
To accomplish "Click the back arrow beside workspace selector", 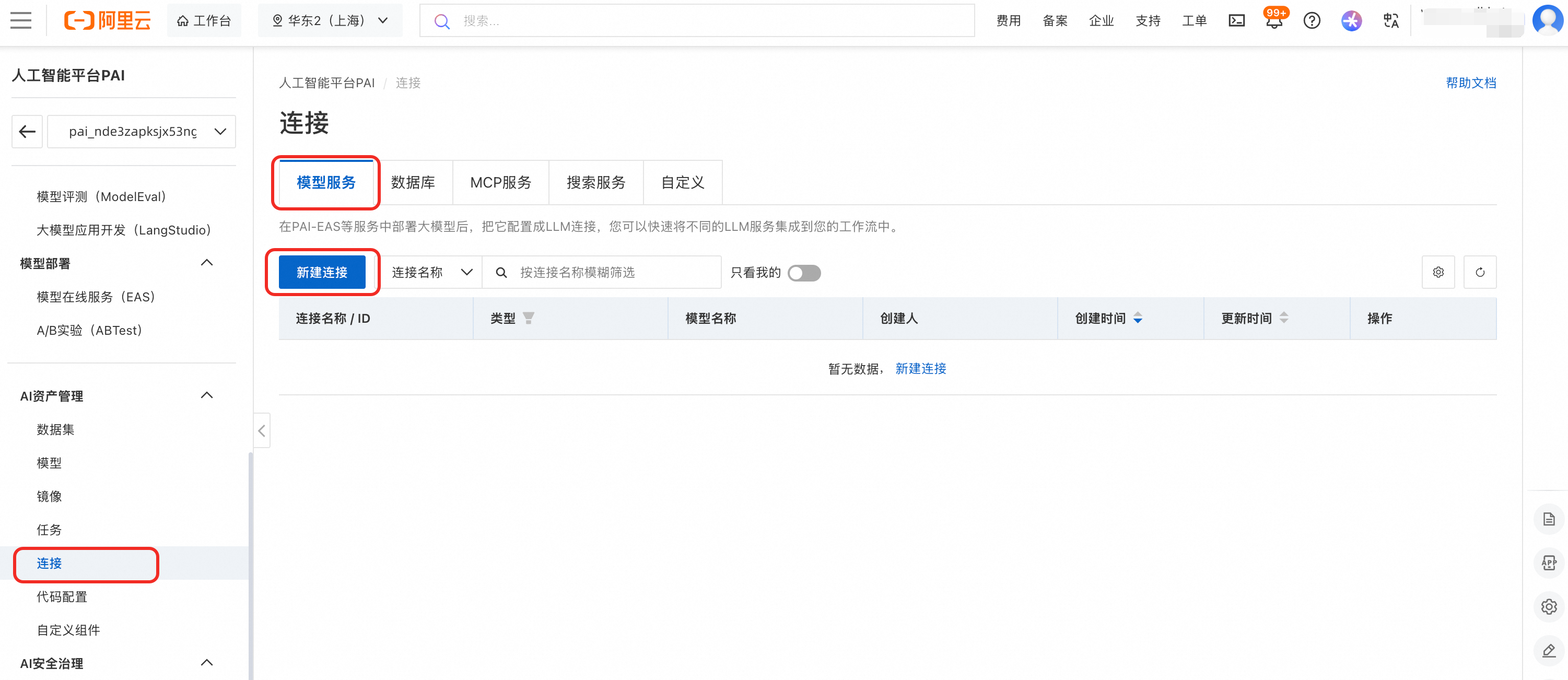I will (x=27, y=132).
